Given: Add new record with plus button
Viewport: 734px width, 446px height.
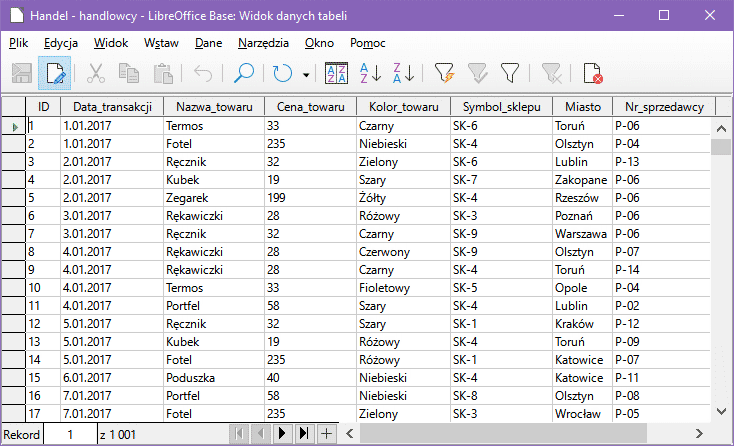Looking at the screenshot, I should 325,433.
